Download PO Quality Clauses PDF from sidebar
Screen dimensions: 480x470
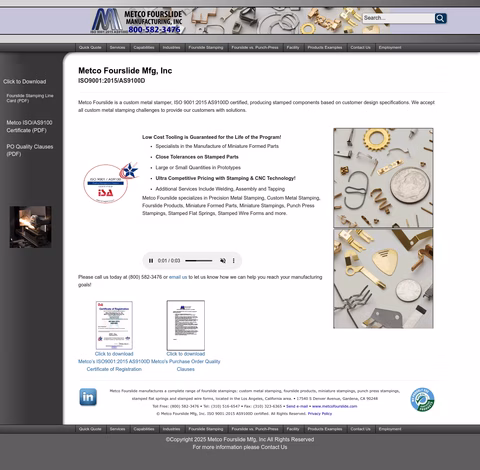(30, 150)
